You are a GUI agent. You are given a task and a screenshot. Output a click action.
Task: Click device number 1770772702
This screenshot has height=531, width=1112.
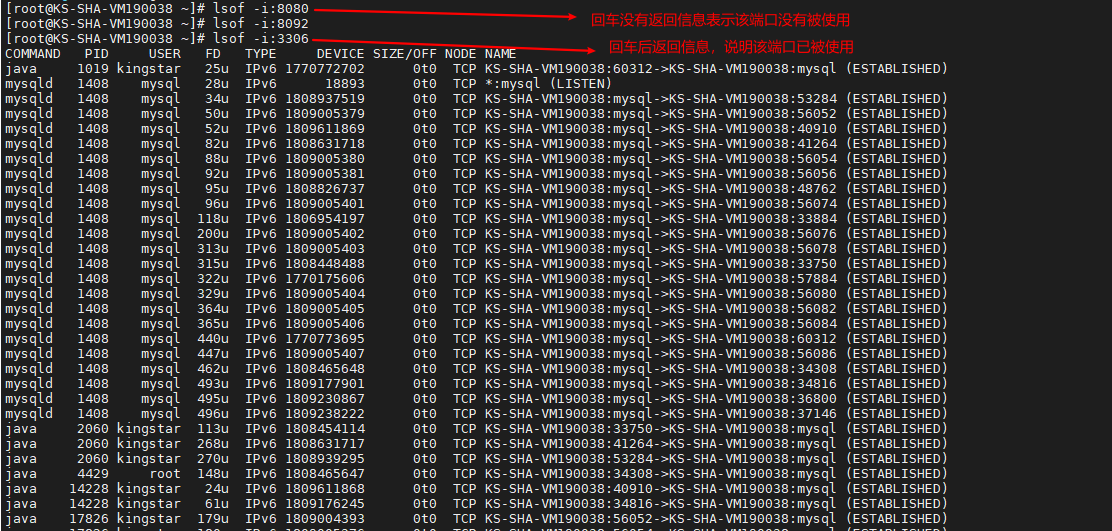click(x=325, y=69)
